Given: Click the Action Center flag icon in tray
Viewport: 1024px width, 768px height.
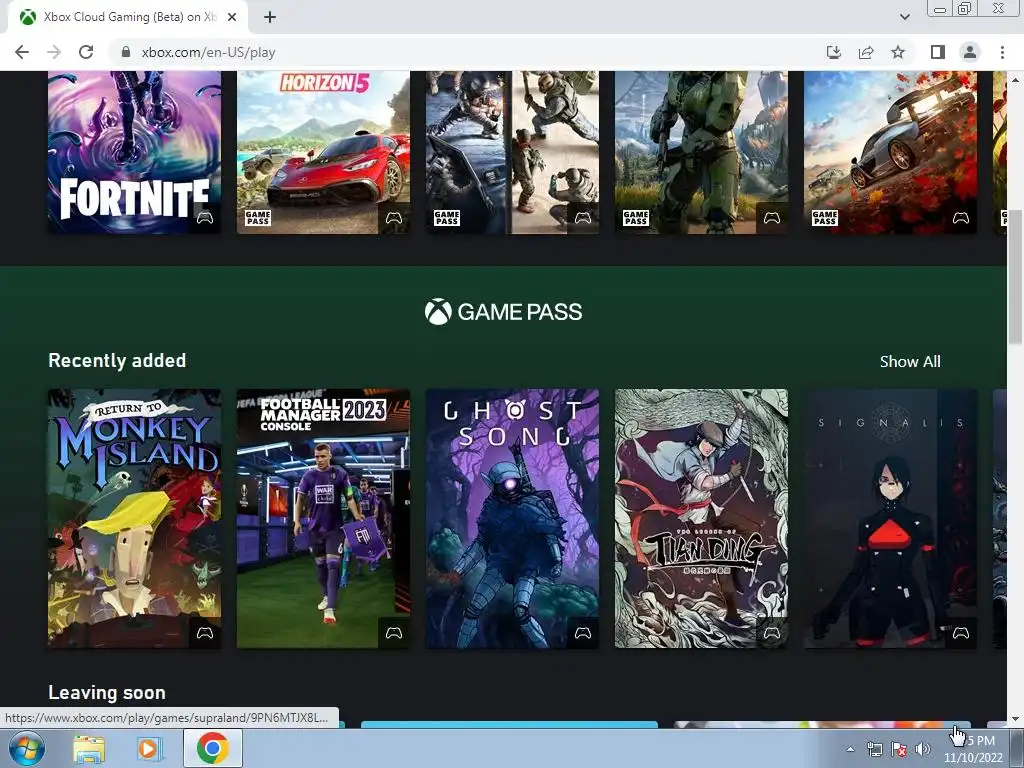Looking at the screenshot, I should coord(899,750).
